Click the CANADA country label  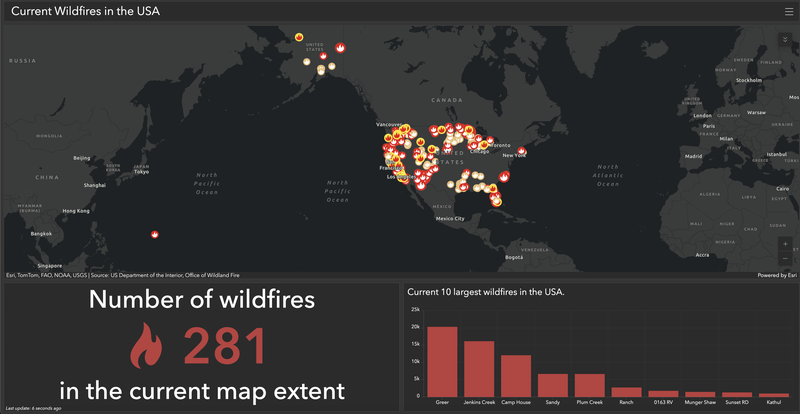point(446,101)
